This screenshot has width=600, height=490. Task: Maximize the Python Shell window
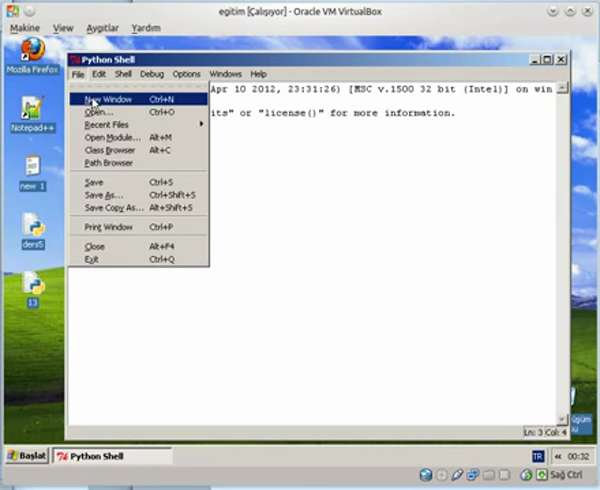pos(548,60)
